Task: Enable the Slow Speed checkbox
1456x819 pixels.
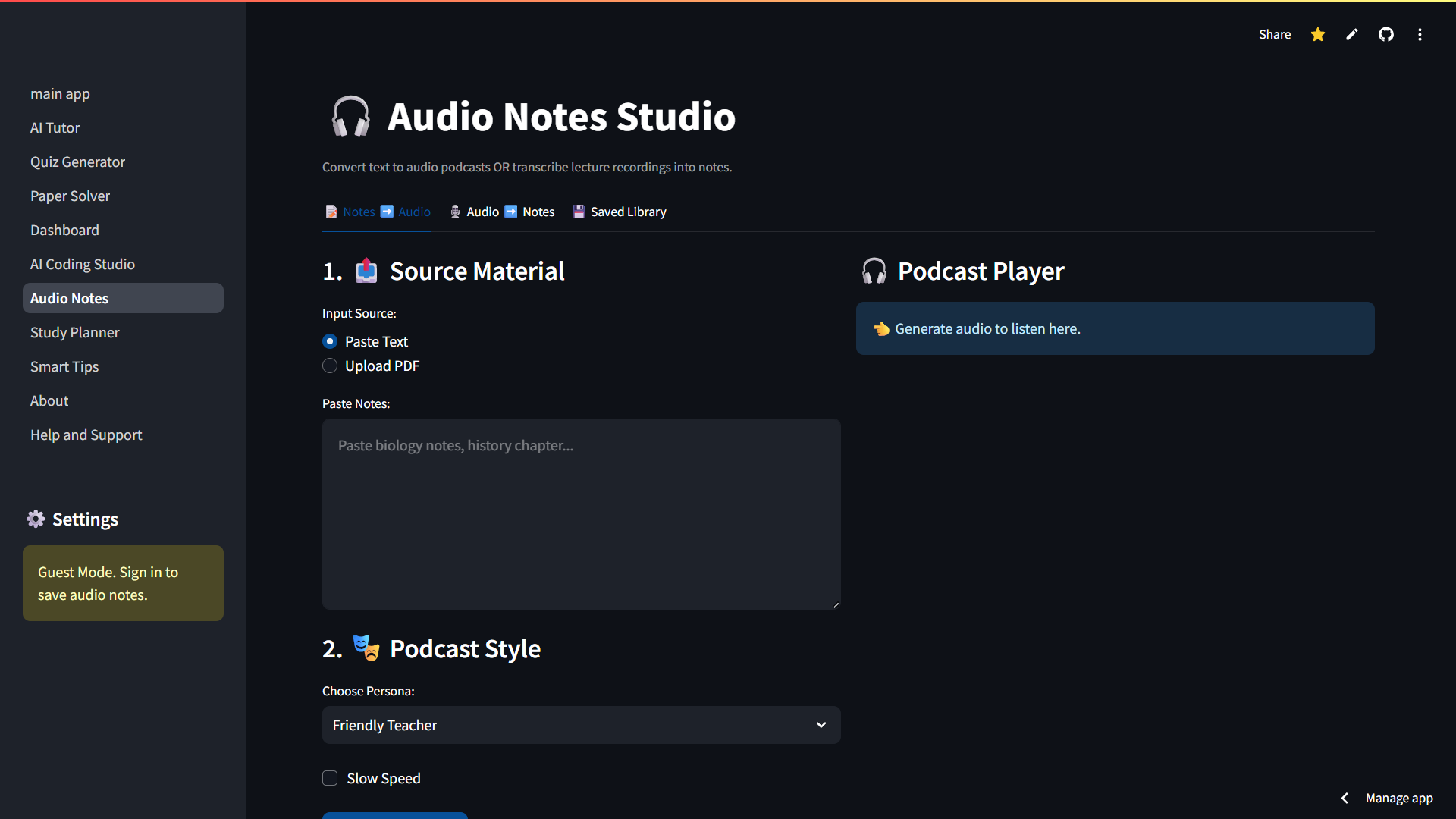Action: [x=330, y=778]
